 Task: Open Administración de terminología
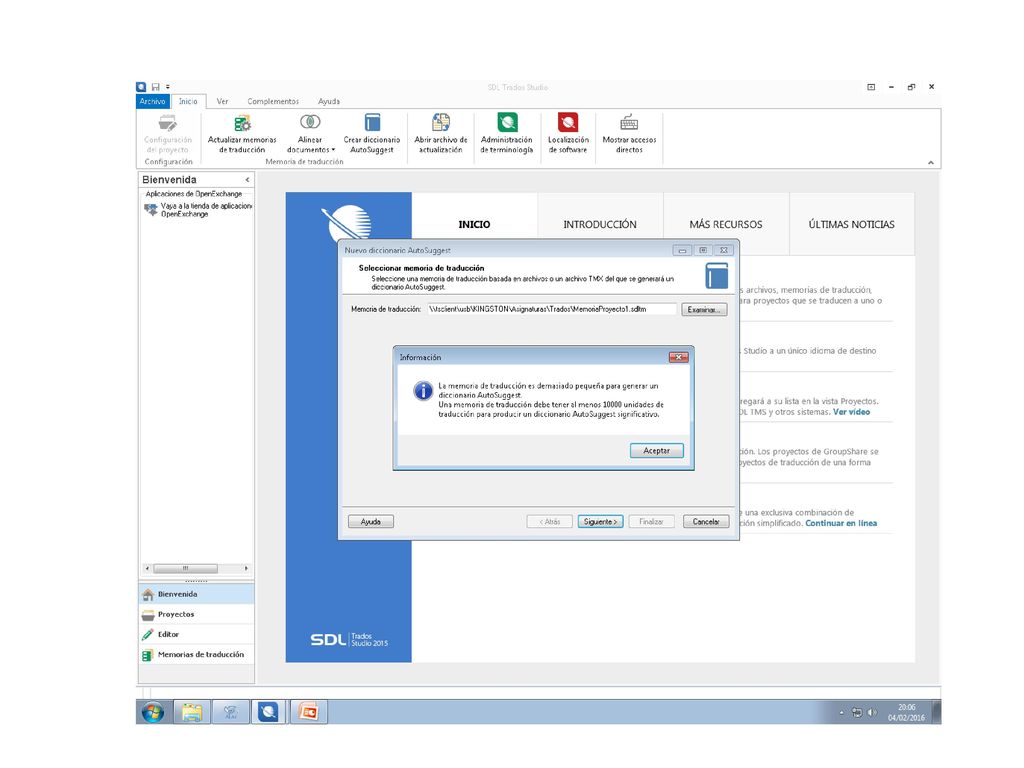(x=507, y=134)
